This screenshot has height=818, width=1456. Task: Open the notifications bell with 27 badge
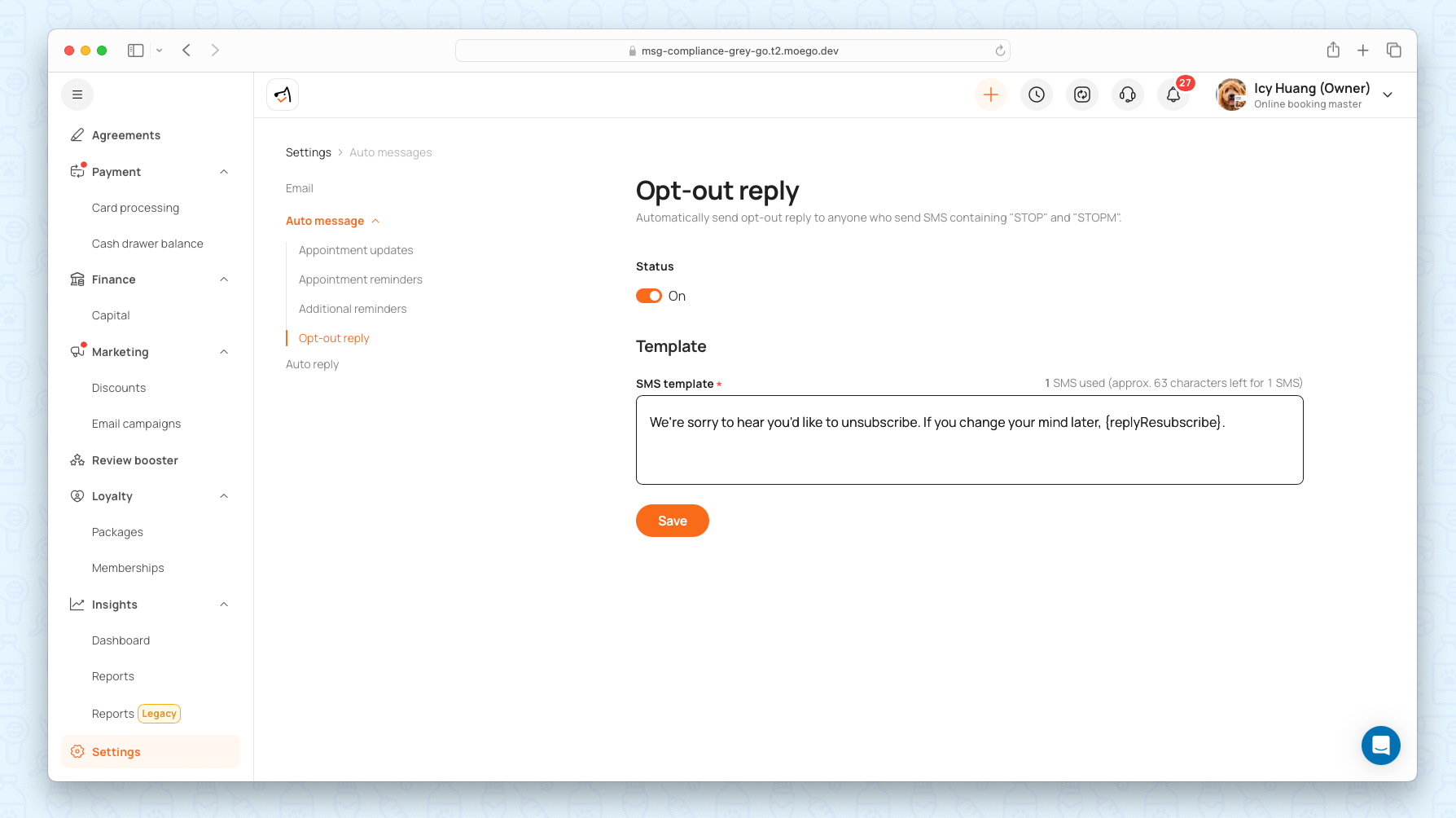click(x=1173, y=95)
